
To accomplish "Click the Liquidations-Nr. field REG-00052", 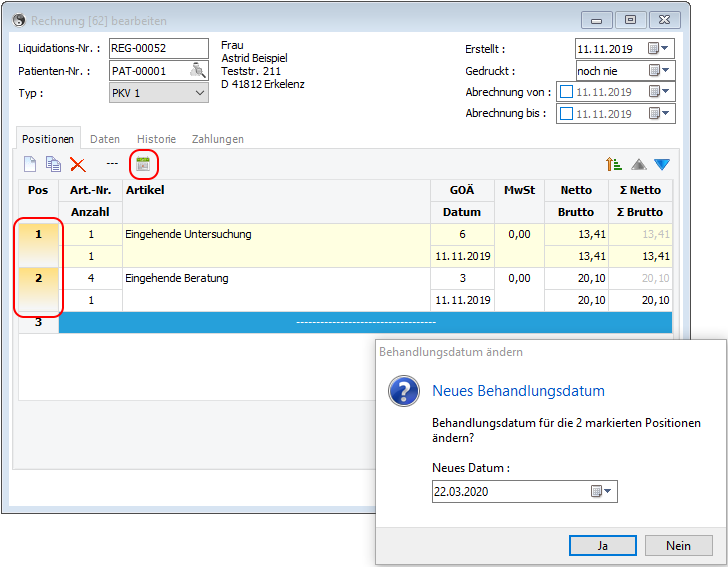I will click(x=159, y=48).
